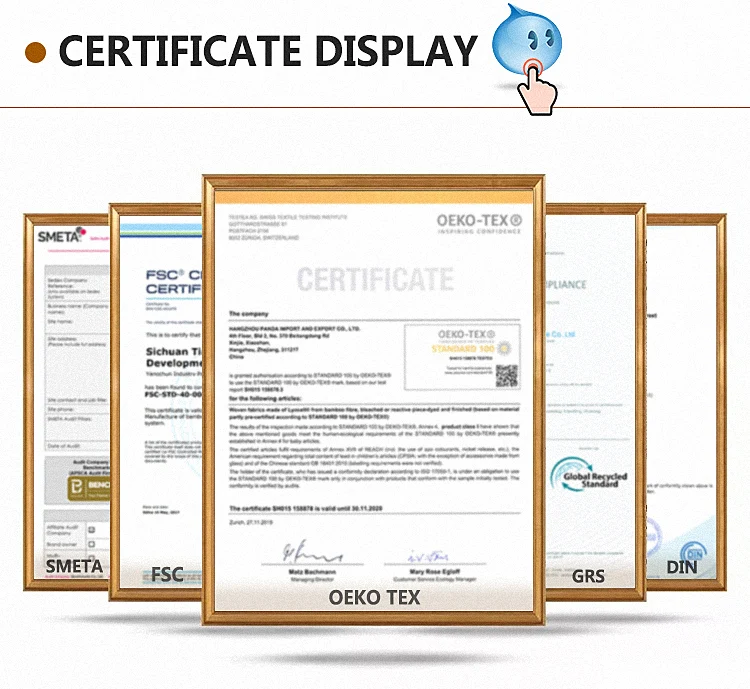Click the Global Recycled Standard logo
Viewport: 750px width, 689px height.
[589, 475]
